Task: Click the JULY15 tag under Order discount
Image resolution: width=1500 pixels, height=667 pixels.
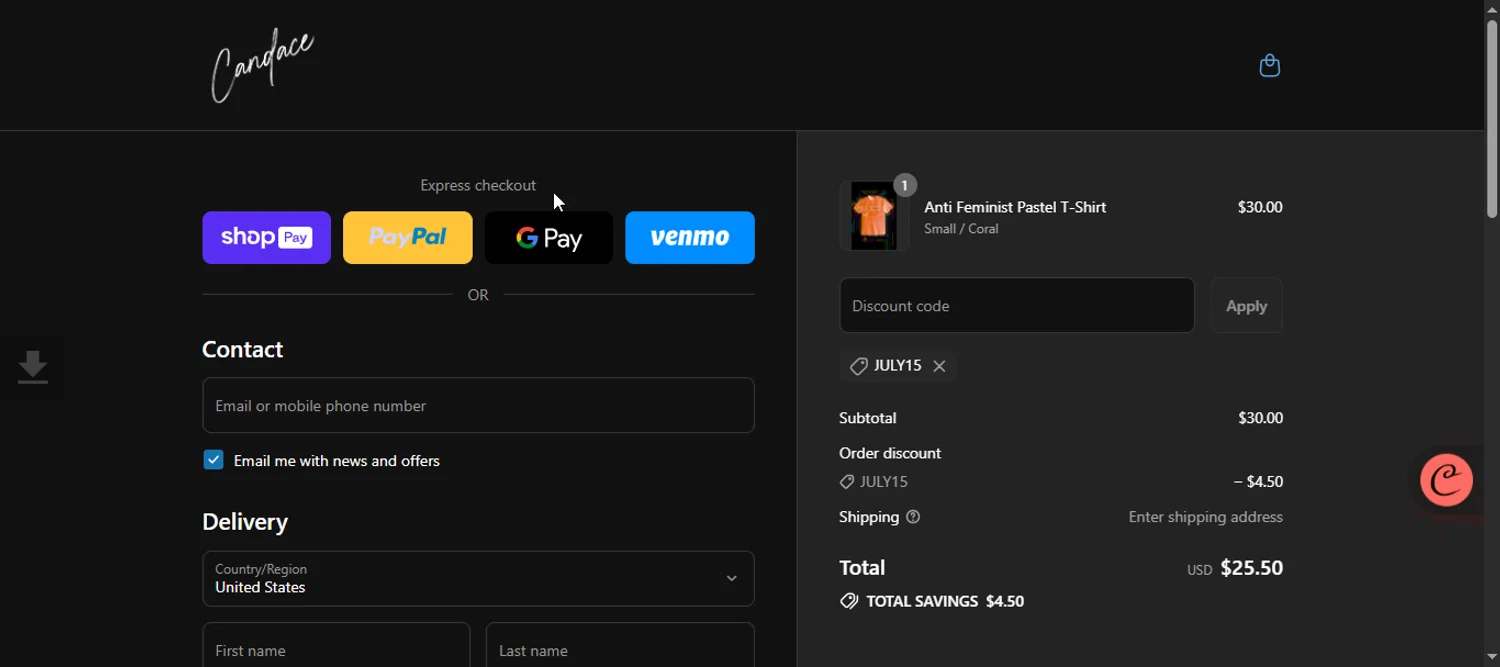Action: pos(875,482)
